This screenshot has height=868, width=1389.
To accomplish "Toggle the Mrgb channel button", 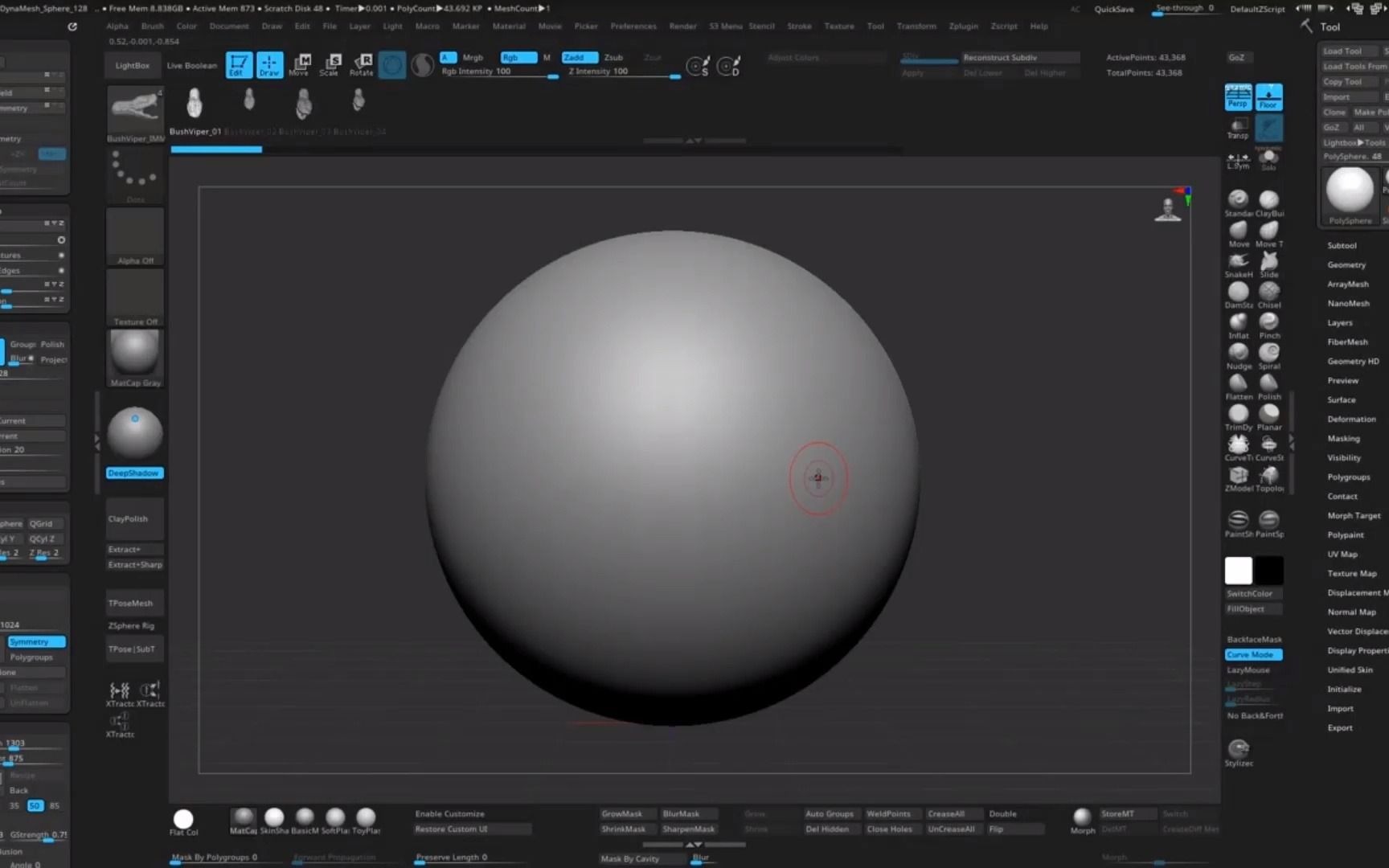I will [x=473, y=57].
